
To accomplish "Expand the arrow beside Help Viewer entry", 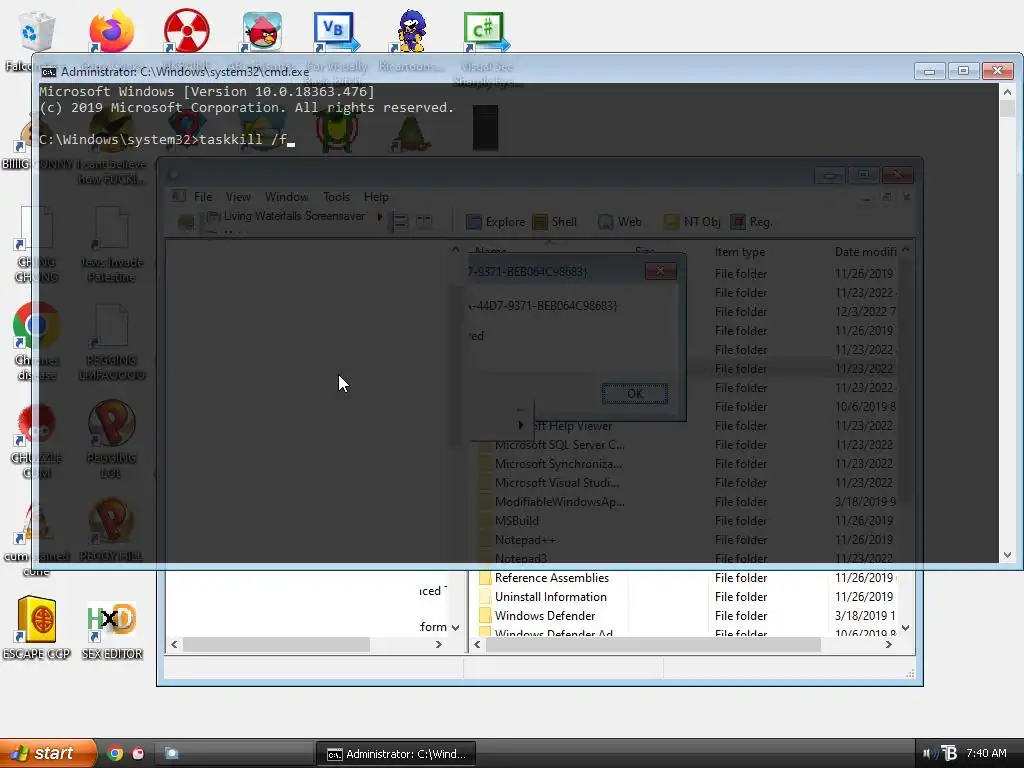I will pos(520,425).
